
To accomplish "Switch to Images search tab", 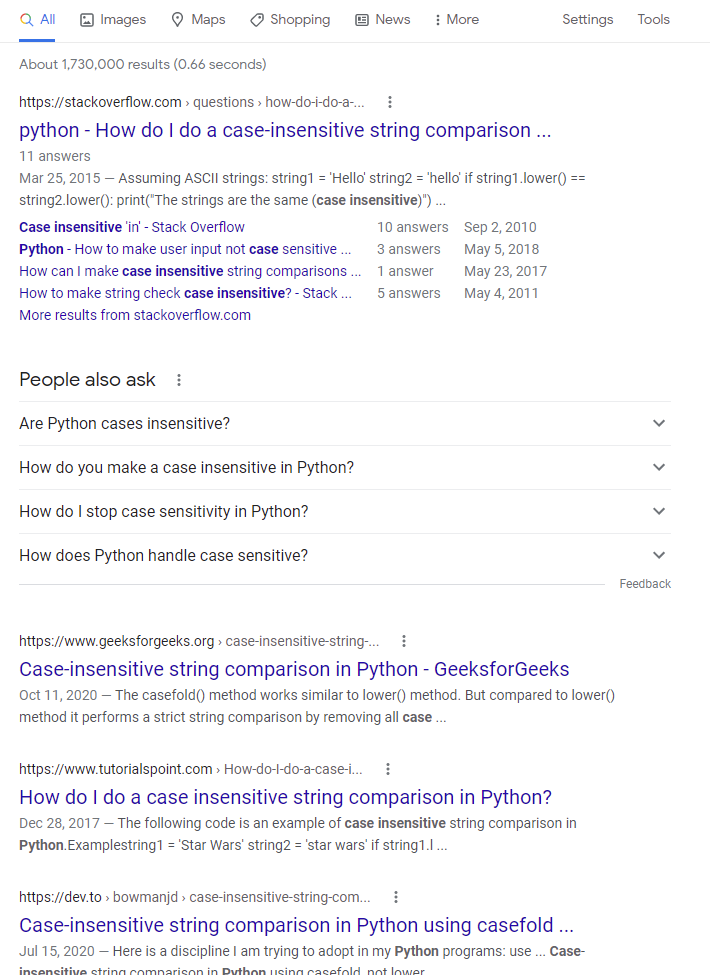I will 113,20.
